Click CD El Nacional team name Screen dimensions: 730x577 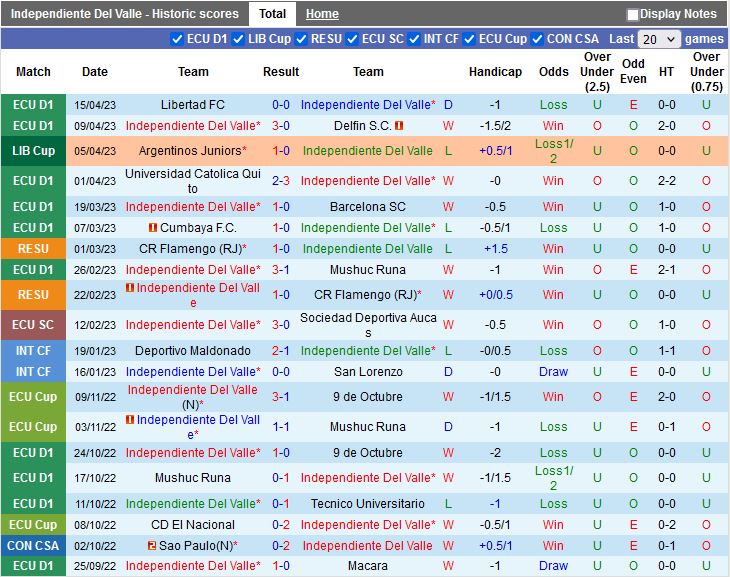[193, 524]
